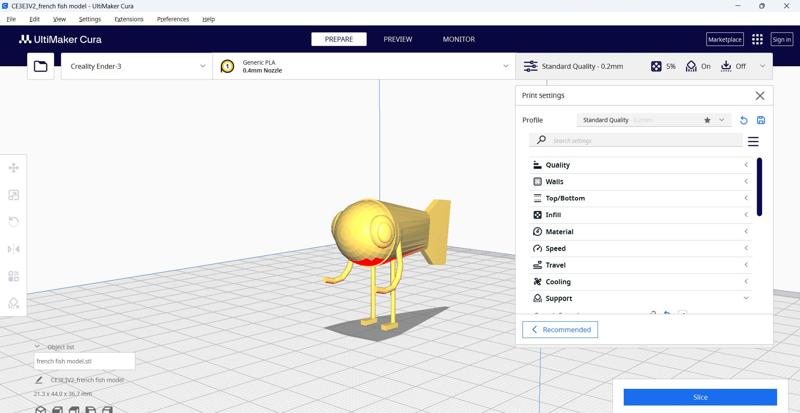Click the Top/Bottom category icon
Screen dimensions: 800x413
point(537,198)
